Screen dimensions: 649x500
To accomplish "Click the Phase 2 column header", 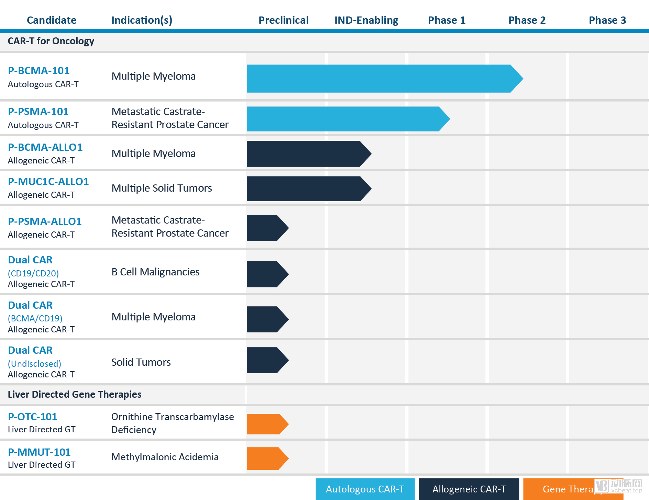I will pos(527,20).
